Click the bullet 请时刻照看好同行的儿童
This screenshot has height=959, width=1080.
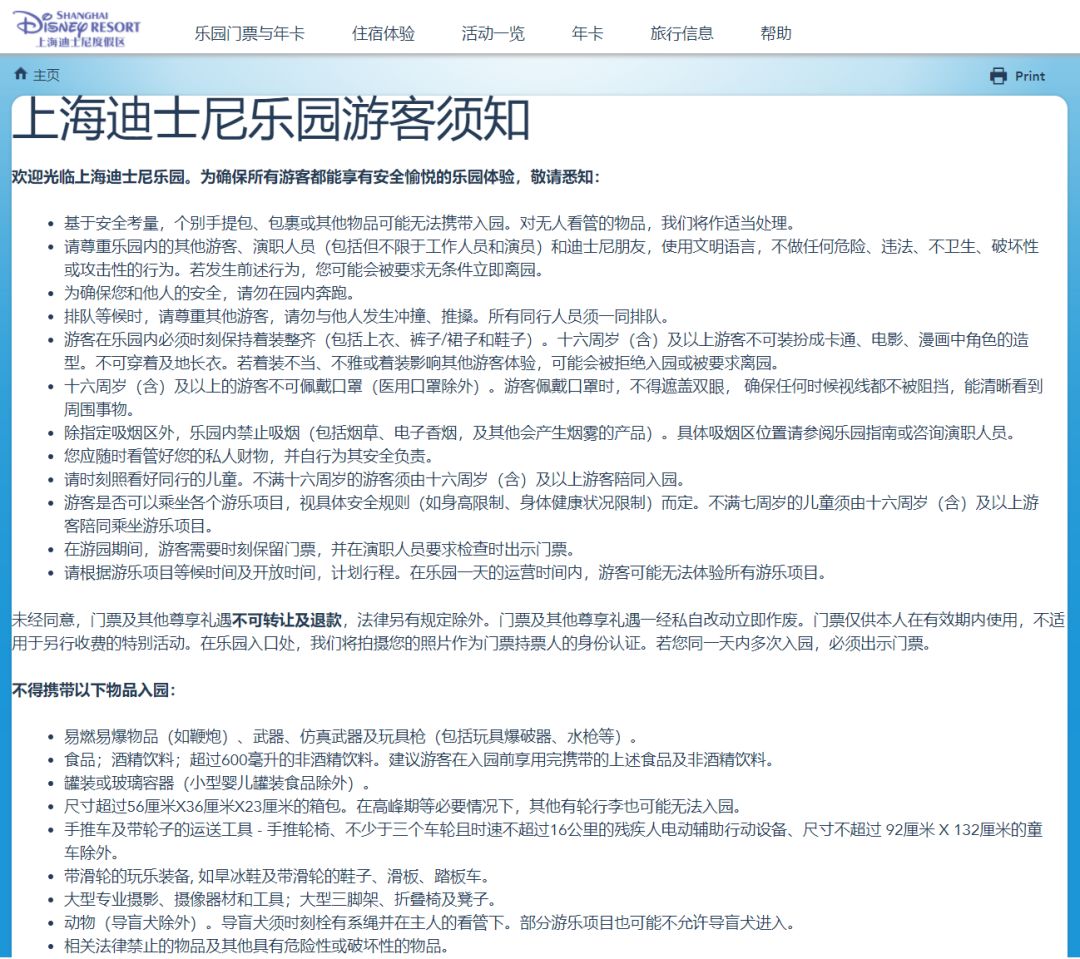pyautogui.click(x=375, y=480)
